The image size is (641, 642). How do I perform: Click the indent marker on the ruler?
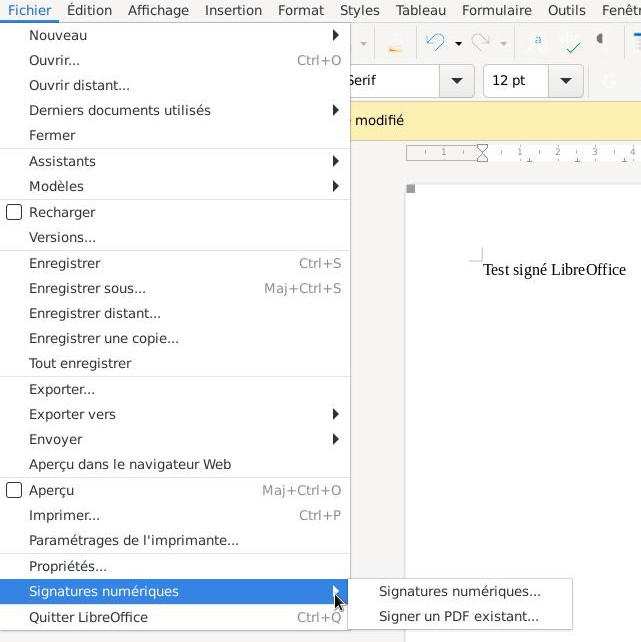pyautogui.click(x=482, y=153)
